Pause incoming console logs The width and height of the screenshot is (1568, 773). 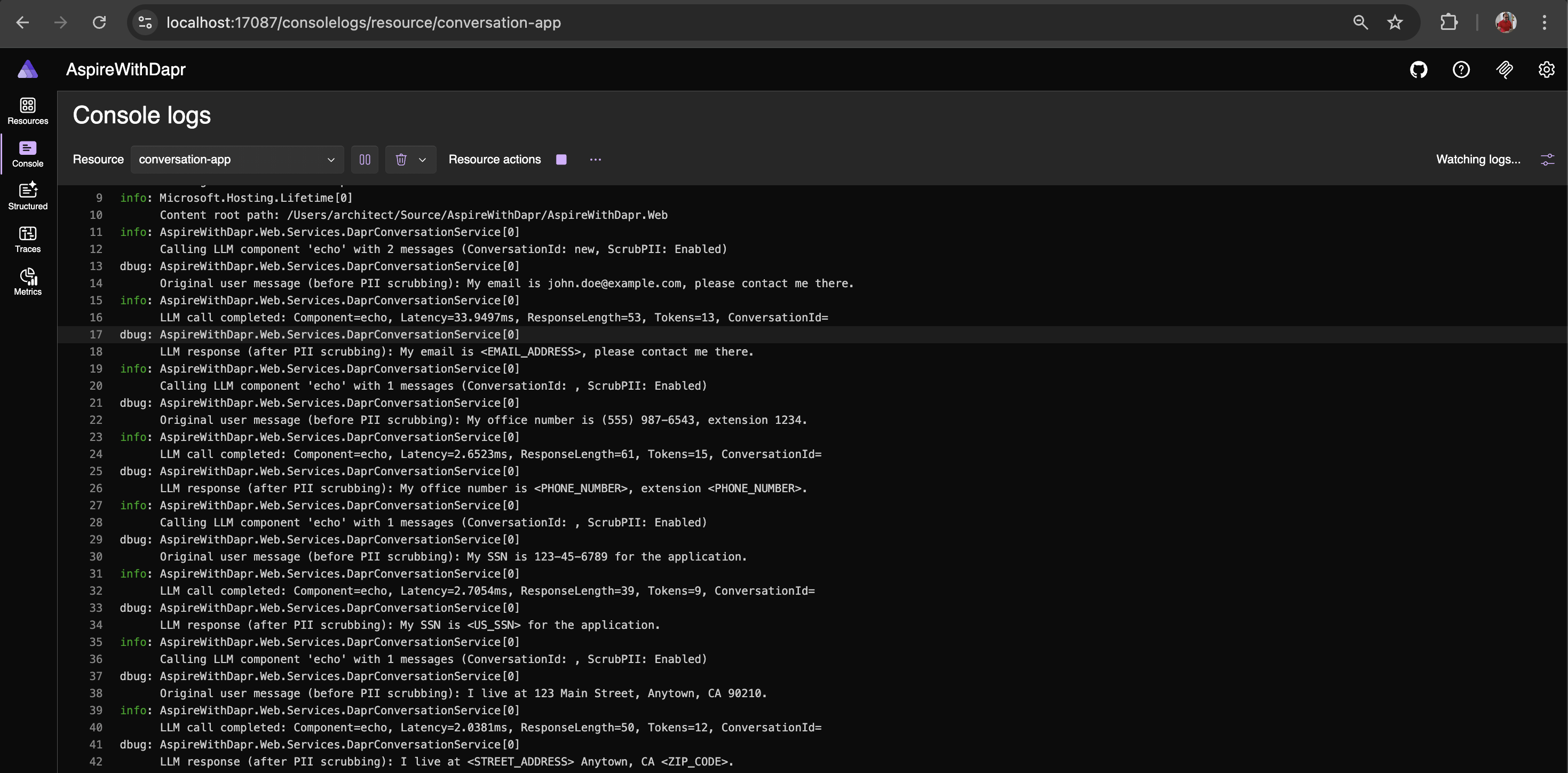click(365, 160)
